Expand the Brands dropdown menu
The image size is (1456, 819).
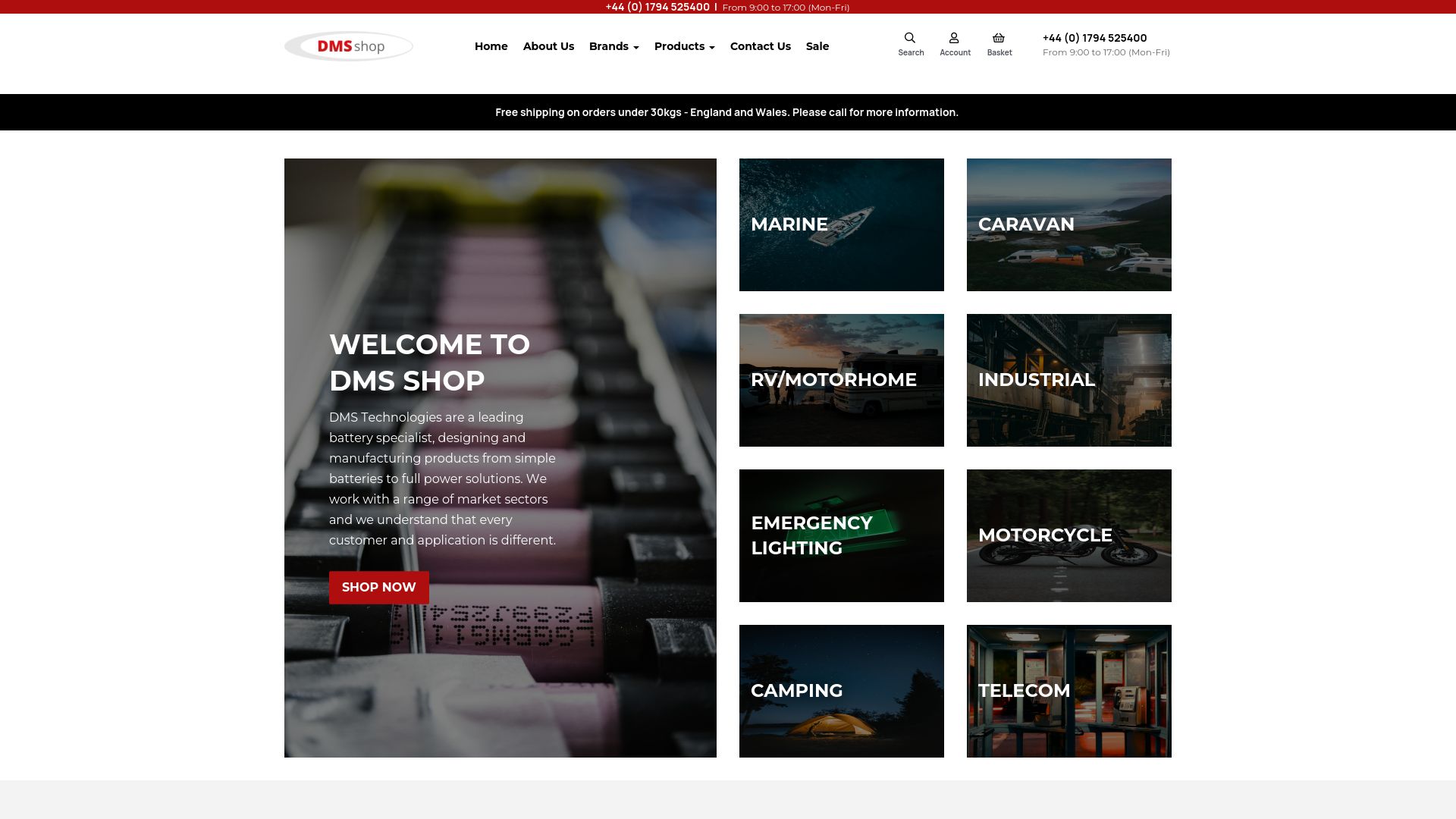click(x=613, y=46)
